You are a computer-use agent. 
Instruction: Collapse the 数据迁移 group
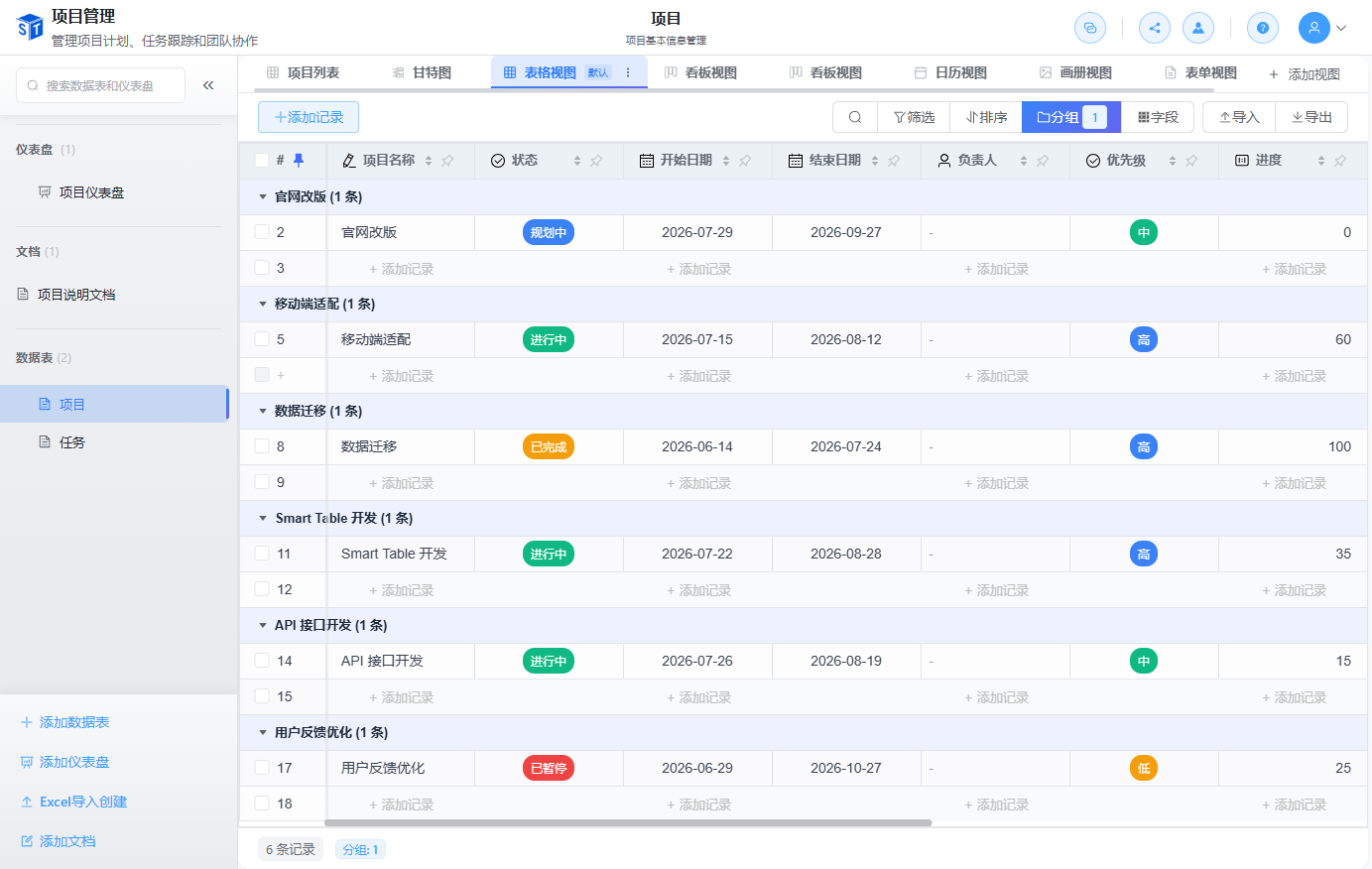tap(263, 411)
